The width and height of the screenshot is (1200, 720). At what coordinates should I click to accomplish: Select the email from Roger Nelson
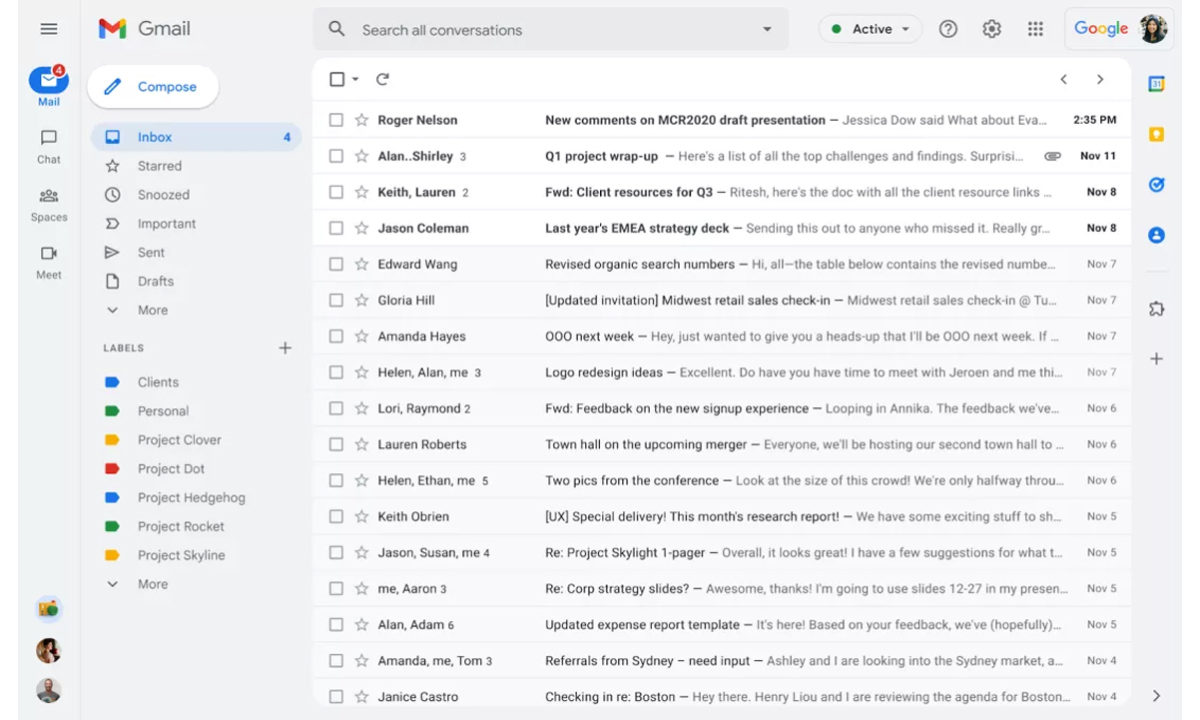(336, 119)
